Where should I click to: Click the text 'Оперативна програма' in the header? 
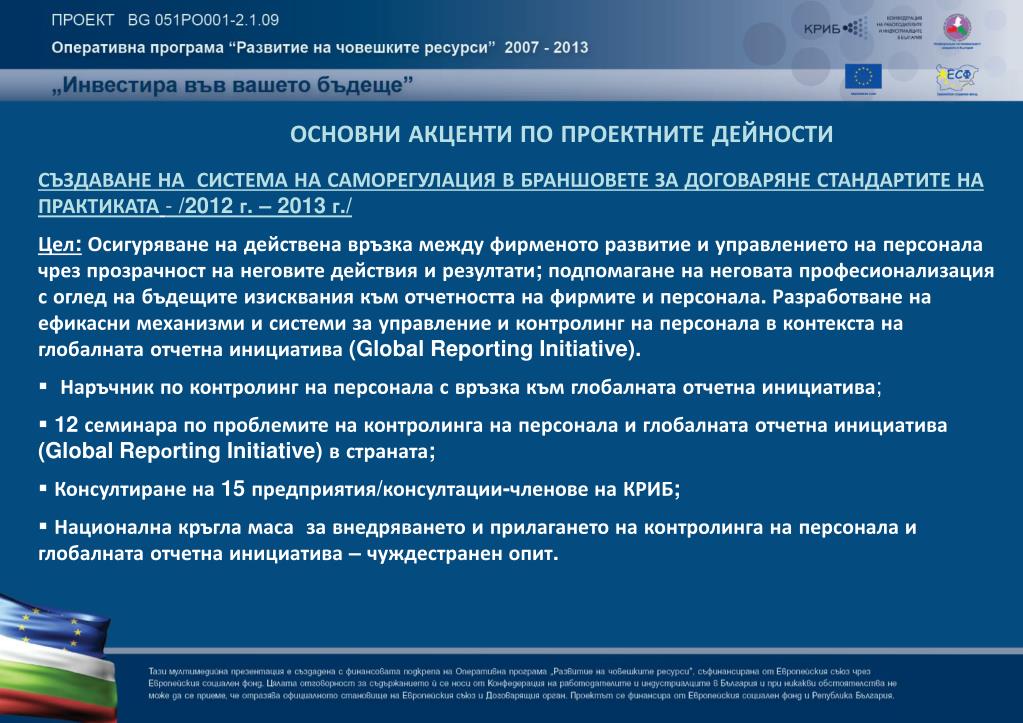coord(138,48)
